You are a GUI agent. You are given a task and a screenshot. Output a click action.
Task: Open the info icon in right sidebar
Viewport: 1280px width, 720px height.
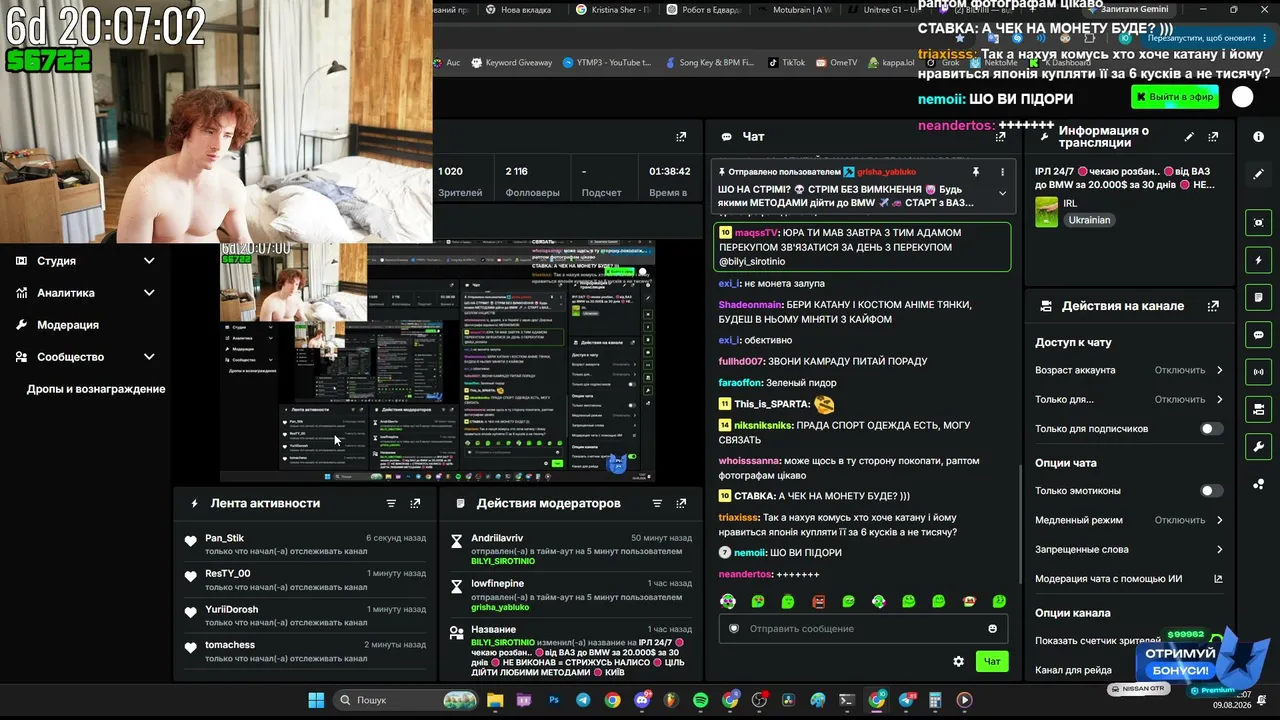[x=1258, y=136]
